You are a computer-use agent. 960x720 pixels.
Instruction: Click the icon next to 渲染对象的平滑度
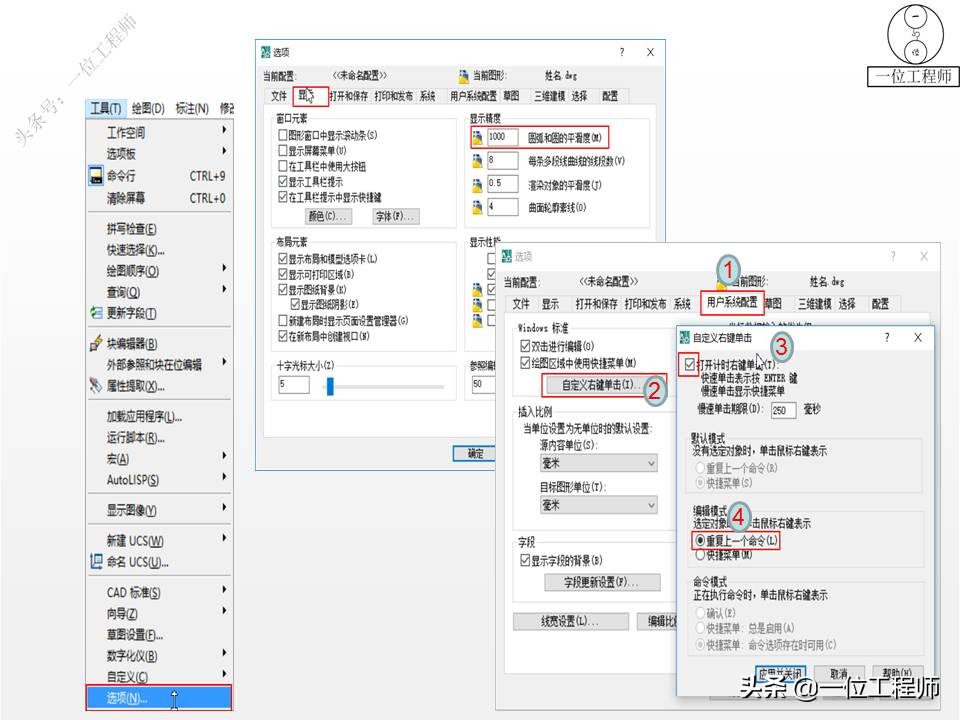(x=477, y=183)
